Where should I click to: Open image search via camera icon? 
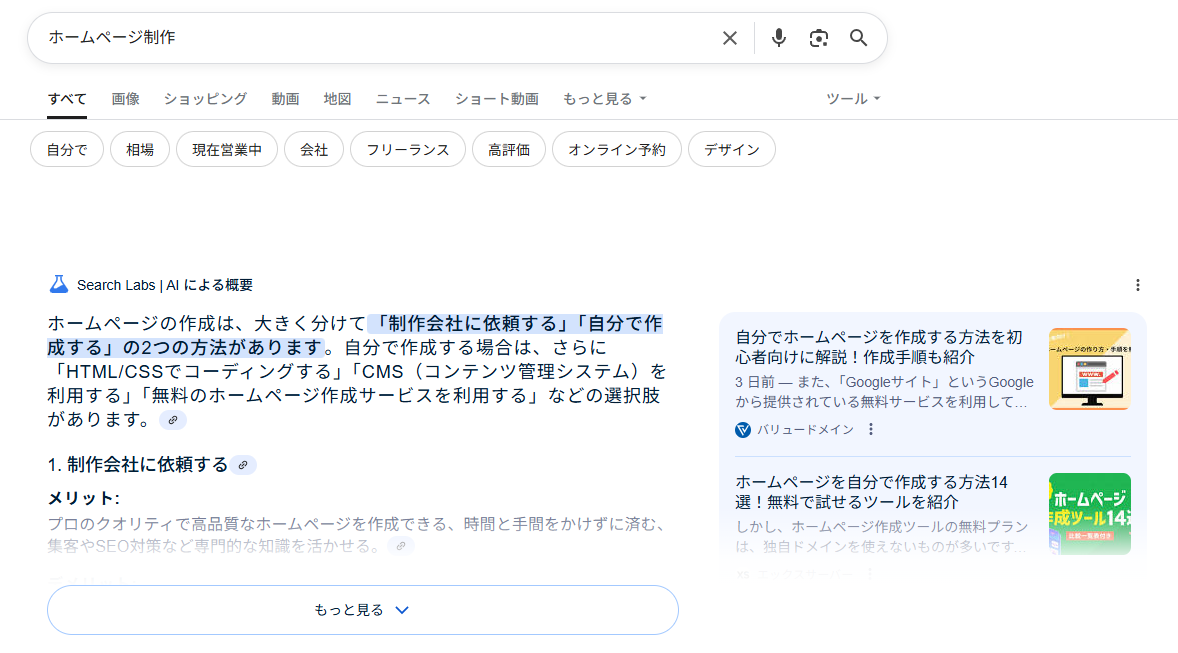[819, 38]
